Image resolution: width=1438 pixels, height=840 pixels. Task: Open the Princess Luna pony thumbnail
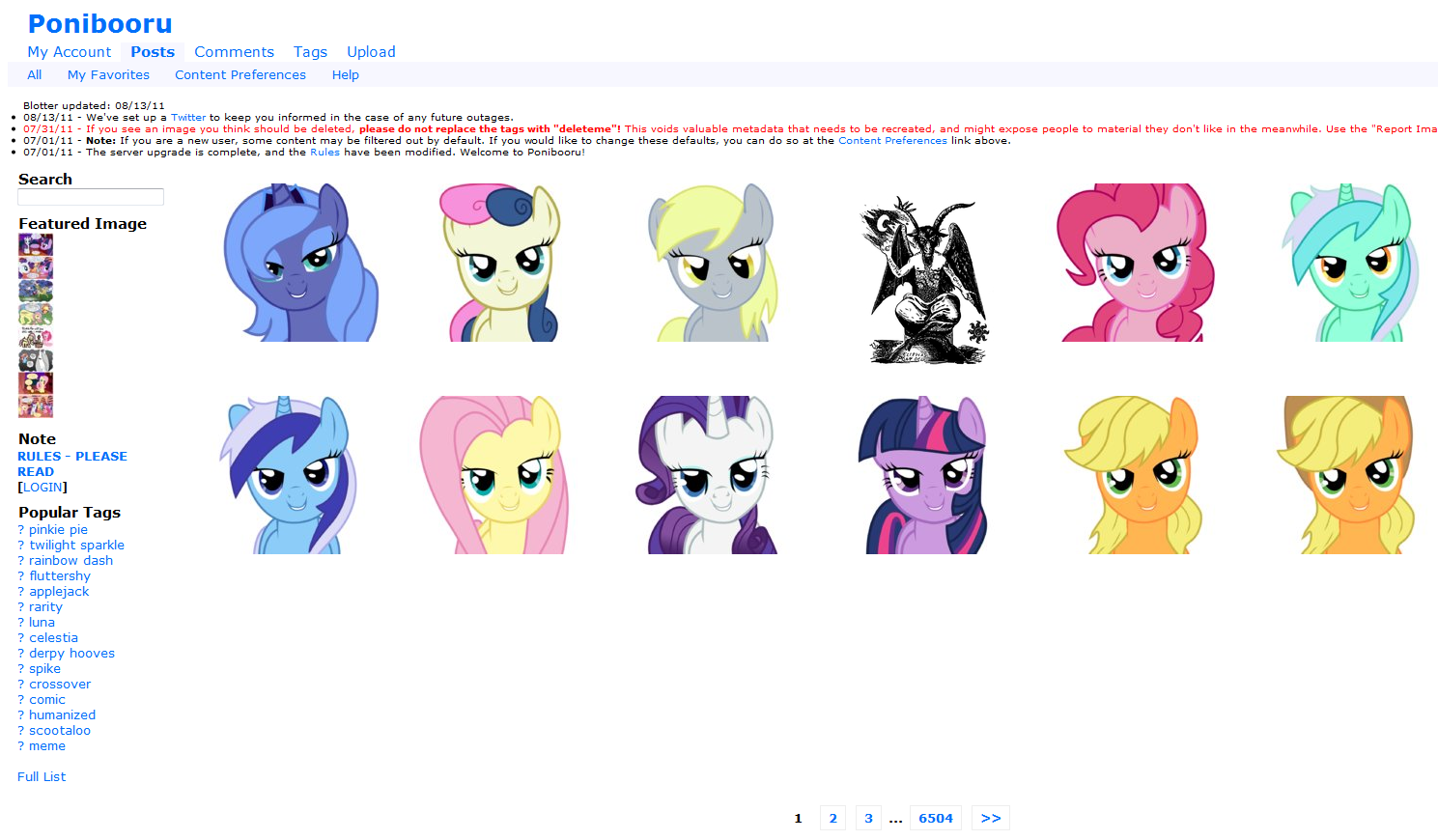click(300, 263)
